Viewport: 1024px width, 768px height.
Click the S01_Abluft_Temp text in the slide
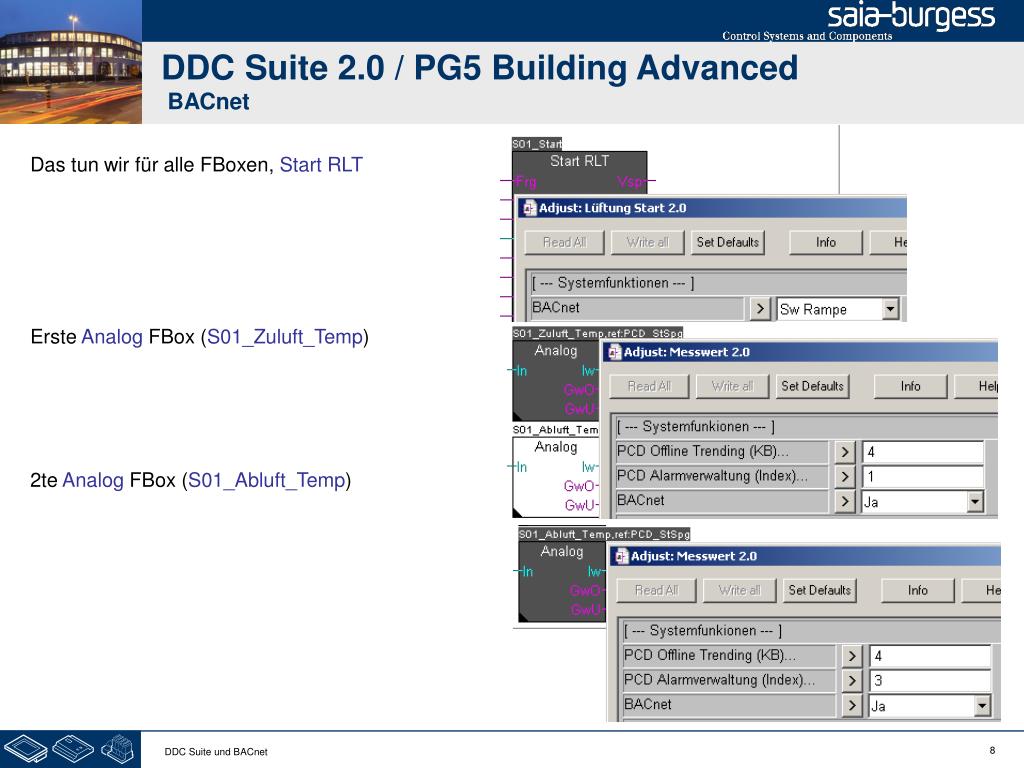[266, 480]
